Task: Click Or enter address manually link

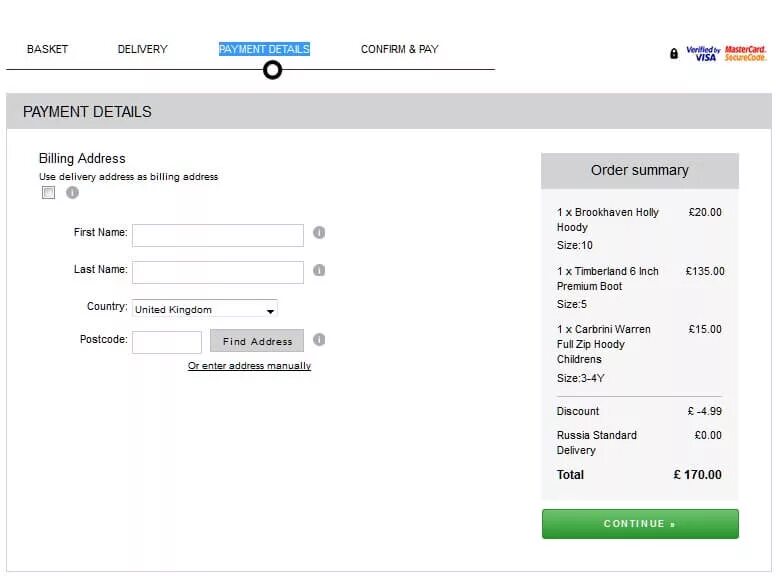Action: [x=249, y=366]
